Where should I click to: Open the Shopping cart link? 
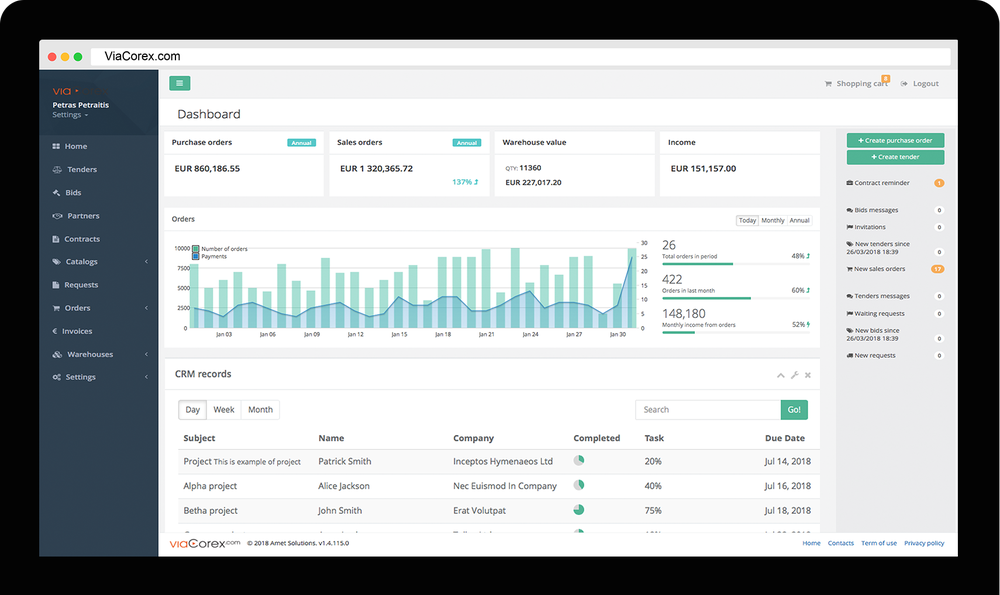click(x=862, y=84)
